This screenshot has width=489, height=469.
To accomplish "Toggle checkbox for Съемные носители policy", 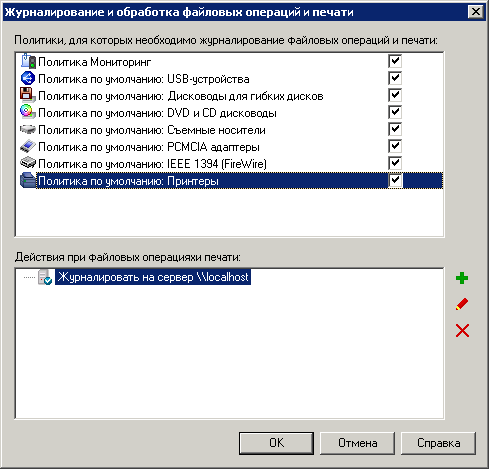I will point(395,129).
